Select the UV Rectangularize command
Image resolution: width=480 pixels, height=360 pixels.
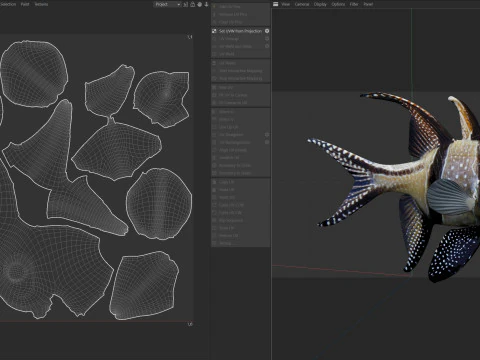point(240,142)
